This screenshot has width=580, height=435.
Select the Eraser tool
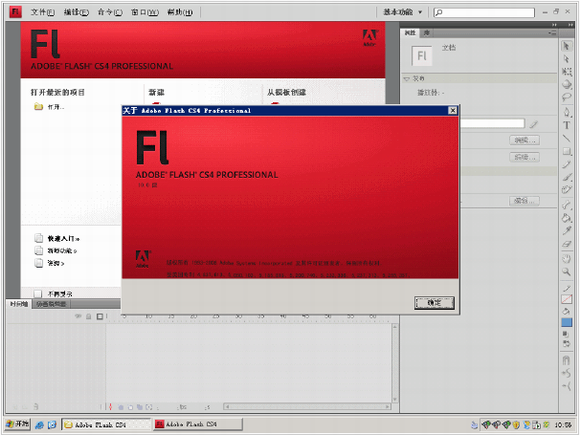point(566,244)
